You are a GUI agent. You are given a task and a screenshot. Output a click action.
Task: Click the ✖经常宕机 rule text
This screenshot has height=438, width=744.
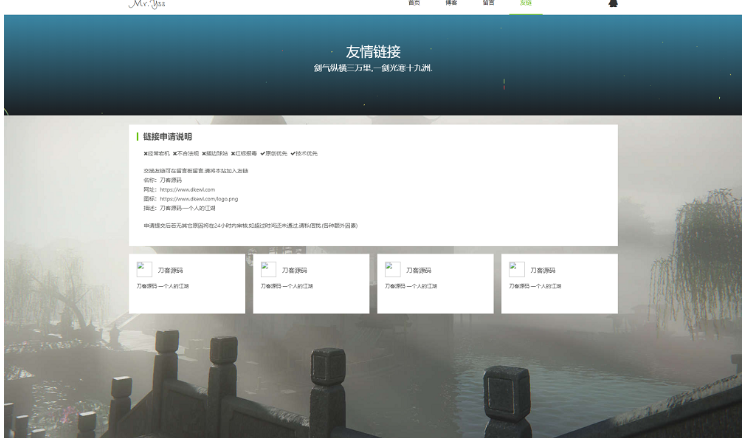point(157,153)
